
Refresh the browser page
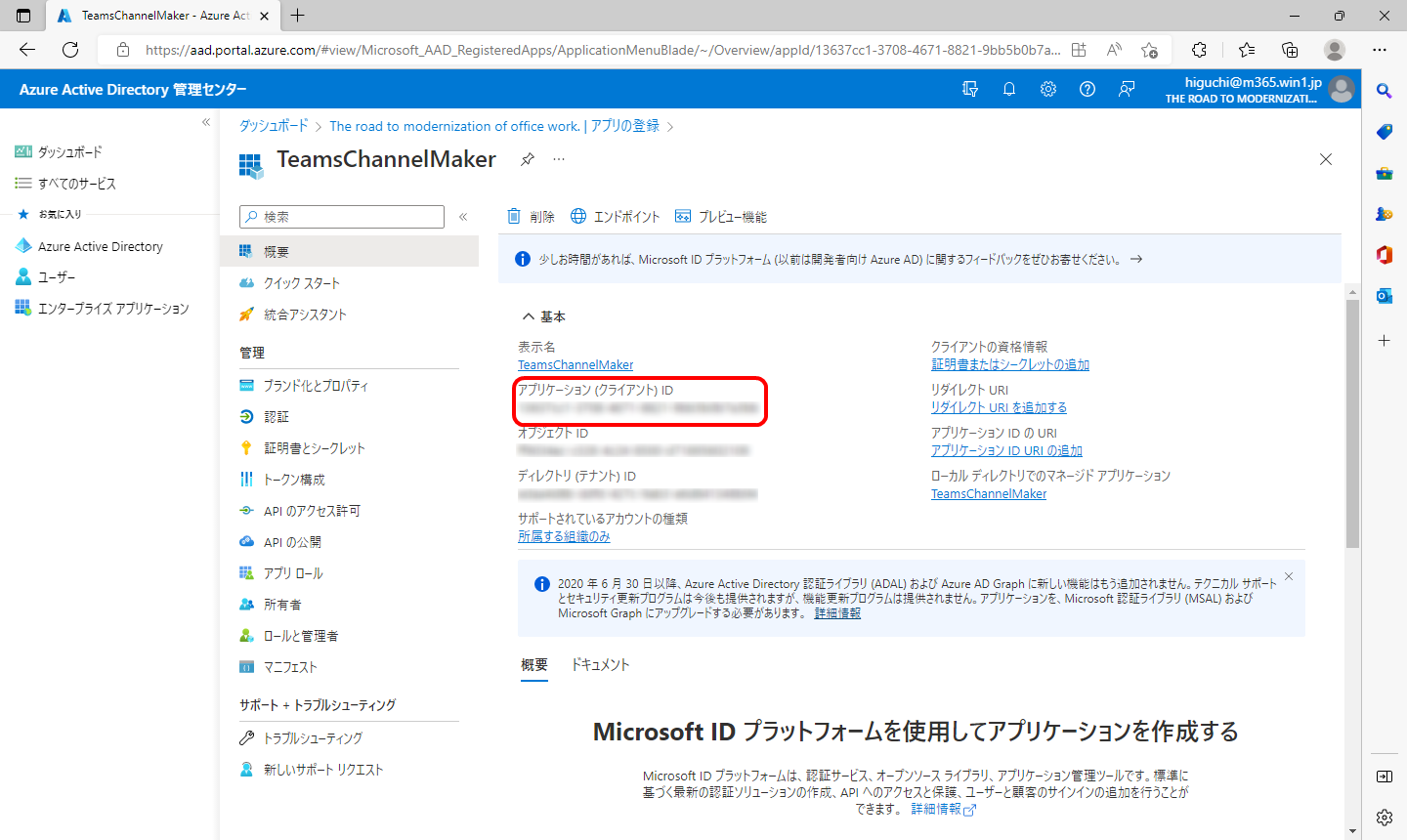tap(70, 50)
